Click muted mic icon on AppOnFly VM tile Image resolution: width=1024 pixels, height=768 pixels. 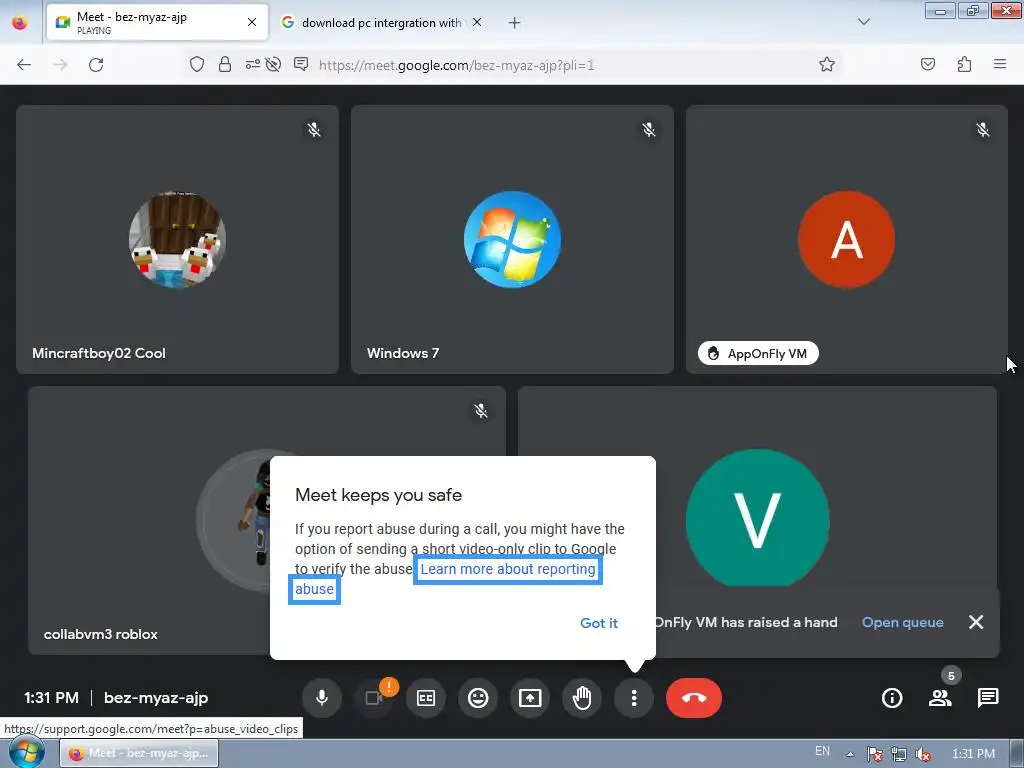click(983, 129)
